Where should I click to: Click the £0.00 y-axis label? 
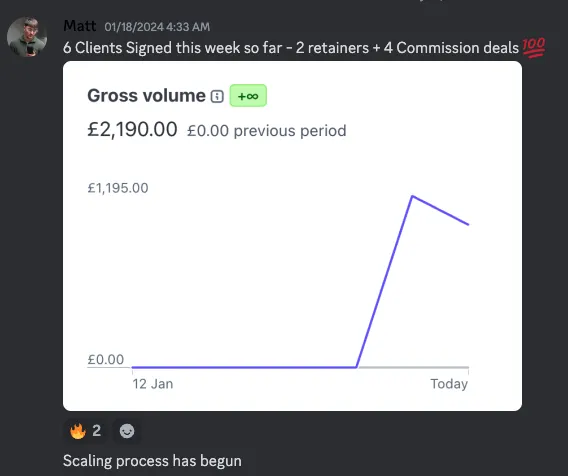point(106,360)
